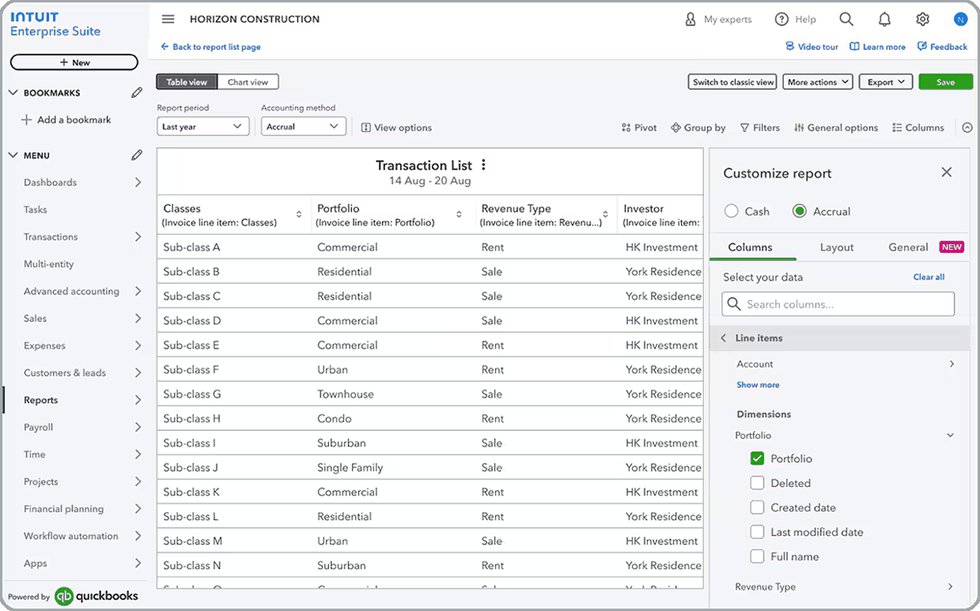Switch to the Layout tab
Screen dimensions: 980x611
click(836, 247)
